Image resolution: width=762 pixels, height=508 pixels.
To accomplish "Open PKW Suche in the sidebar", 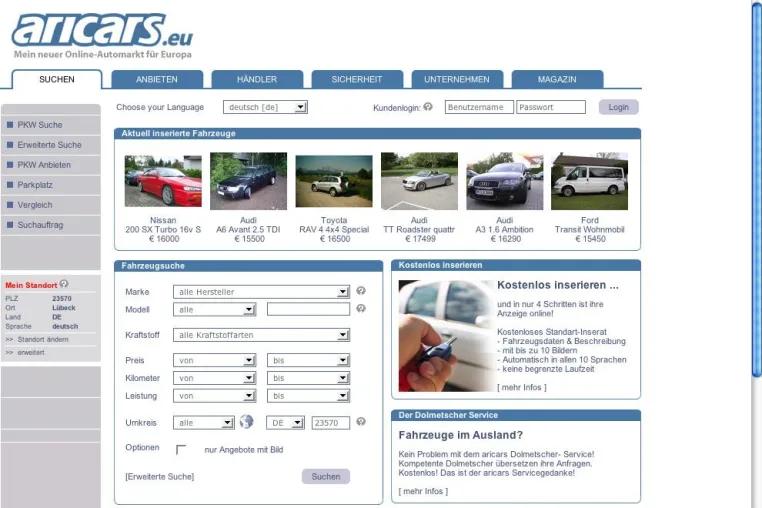I will click(51, 125).
